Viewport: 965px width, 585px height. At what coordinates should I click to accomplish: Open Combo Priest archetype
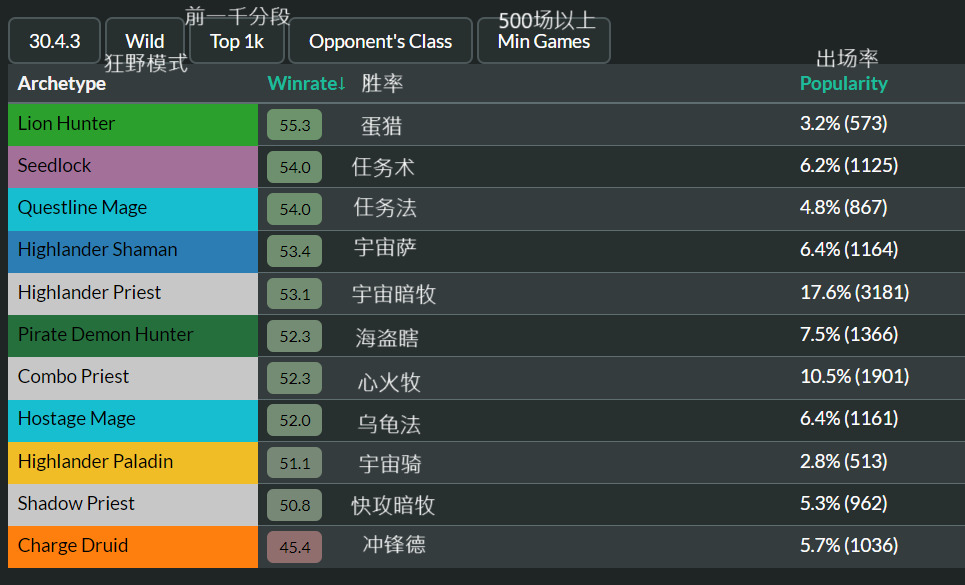133,378
